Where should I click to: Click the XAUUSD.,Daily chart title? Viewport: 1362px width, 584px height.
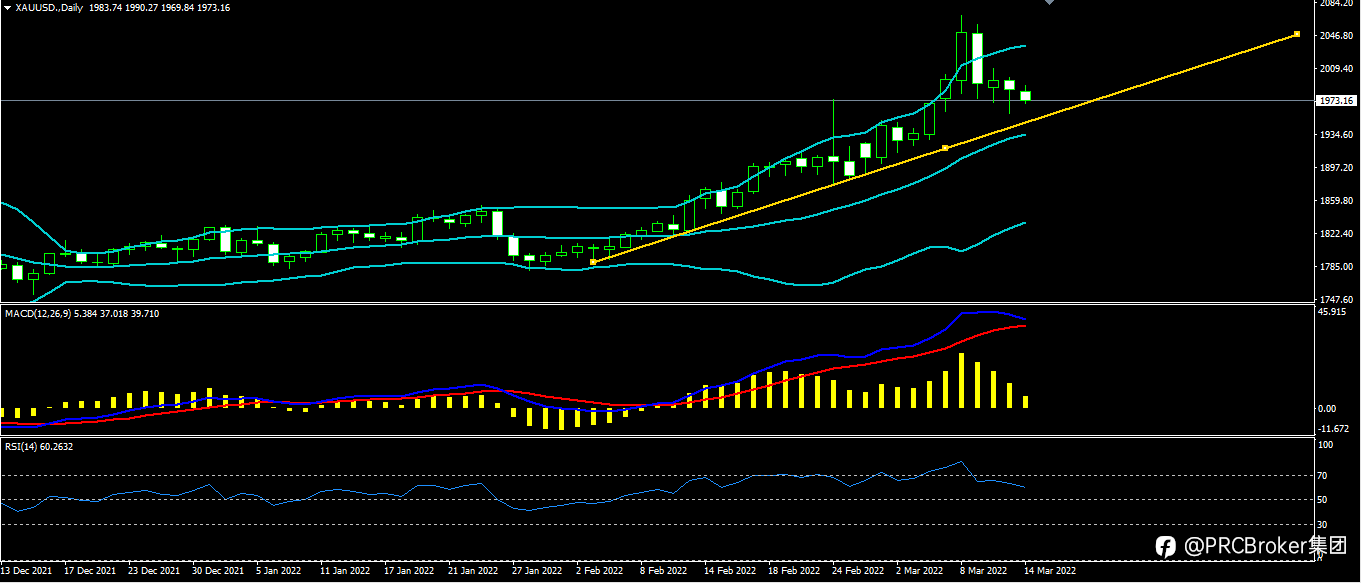click(x=49, y=8)
